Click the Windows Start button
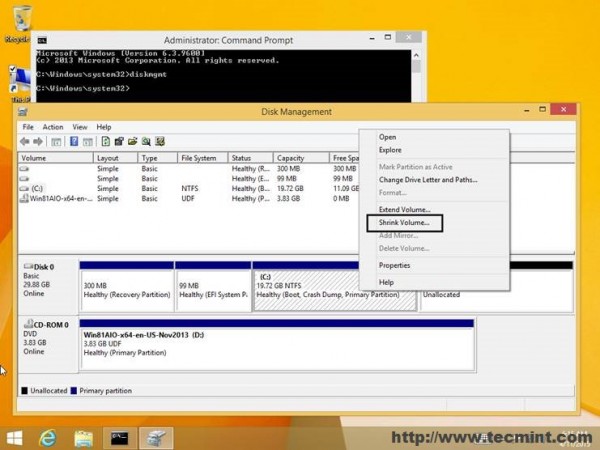This screenshot has height=450, width=600. (x=15, y=437)
